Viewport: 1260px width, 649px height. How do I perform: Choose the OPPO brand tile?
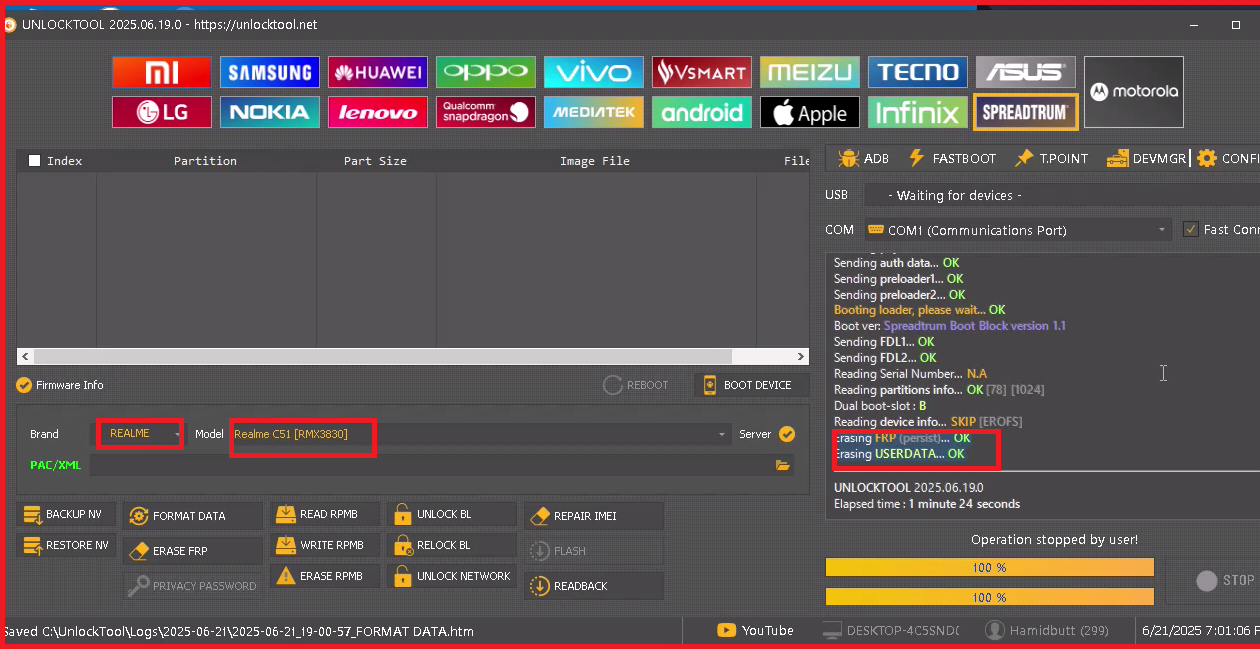point(485,72)
